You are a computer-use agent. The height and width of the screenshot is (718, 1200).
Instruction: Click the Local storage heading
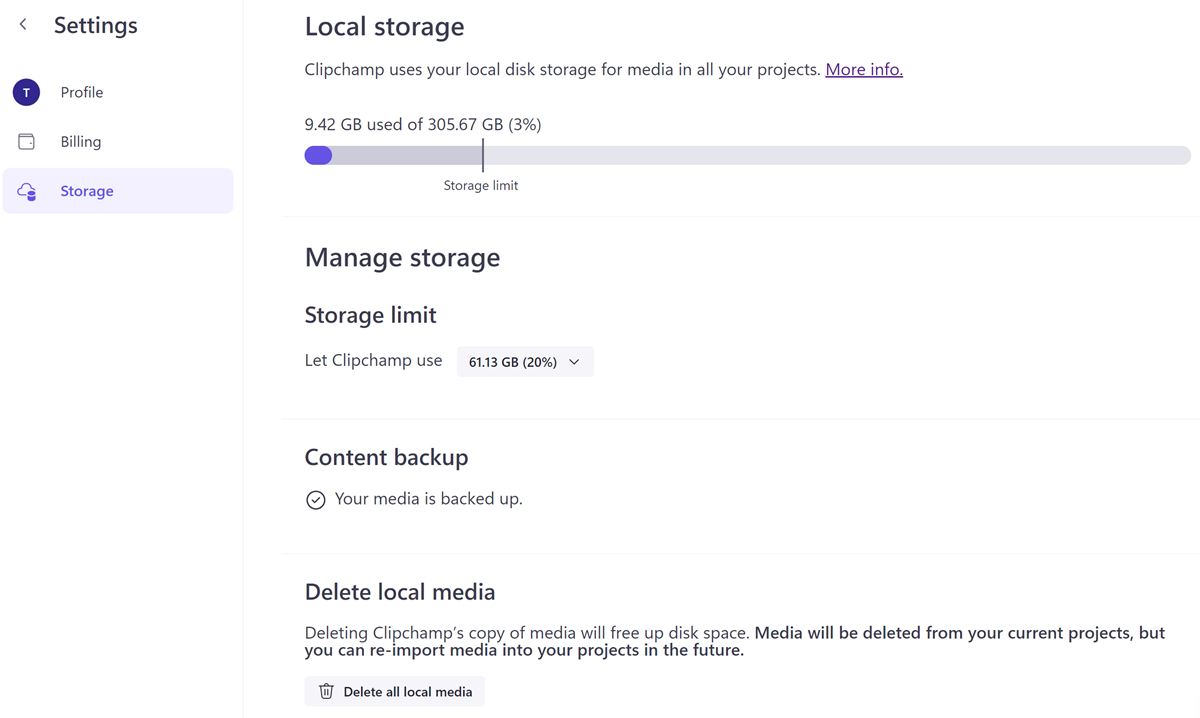point(384,26)
